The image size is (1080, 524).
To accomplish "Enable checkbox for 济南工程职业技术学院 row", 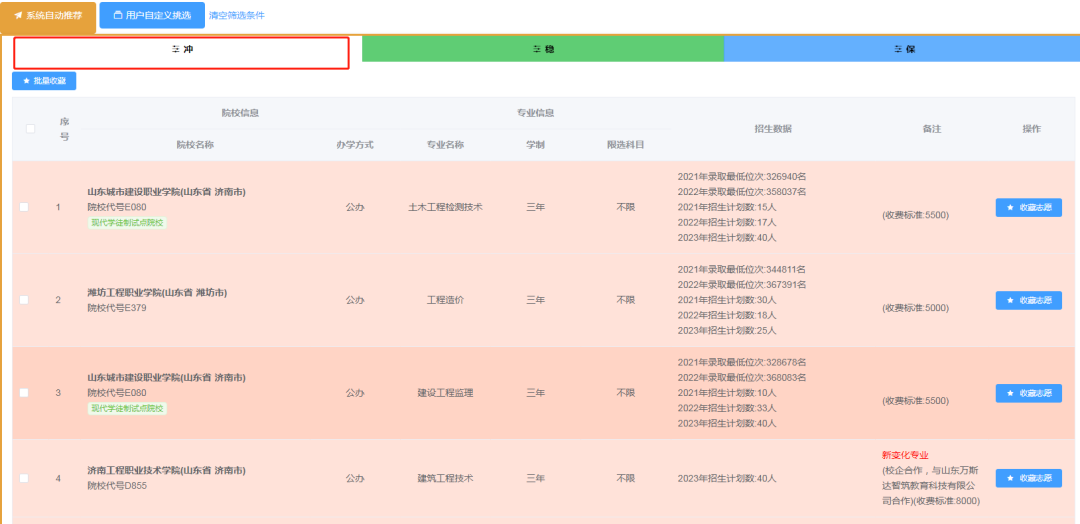I will [24, 478].
